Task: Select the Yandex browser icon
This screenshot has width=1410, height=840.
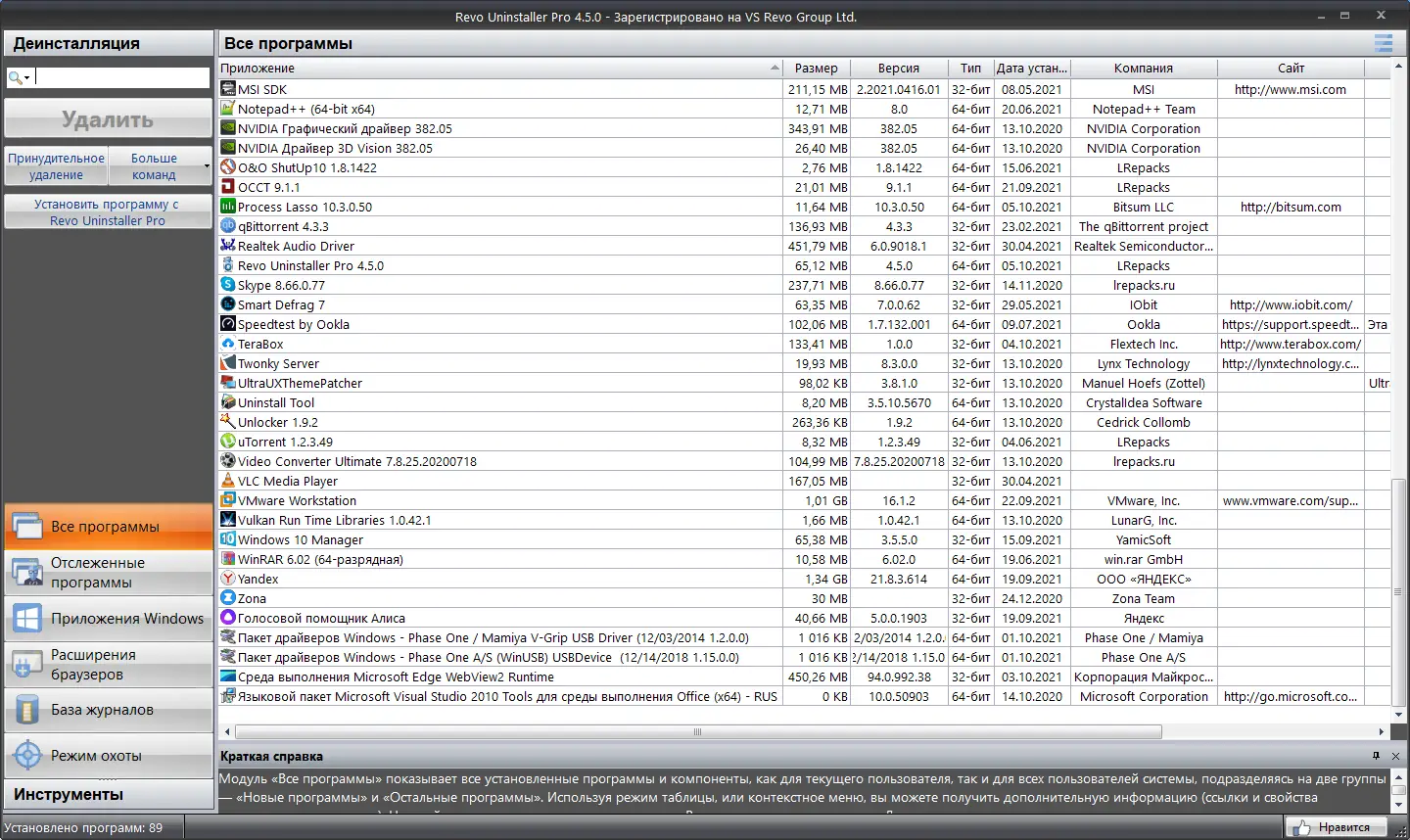Action: click(228, 579)
